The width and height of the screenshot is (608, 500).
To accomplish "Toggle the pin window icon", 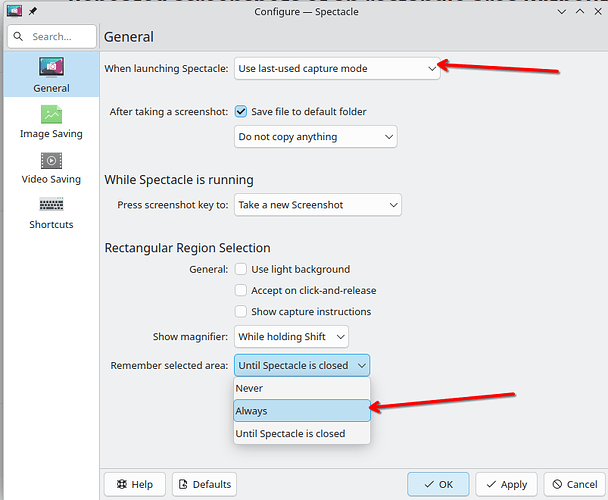I will point(33,12).
